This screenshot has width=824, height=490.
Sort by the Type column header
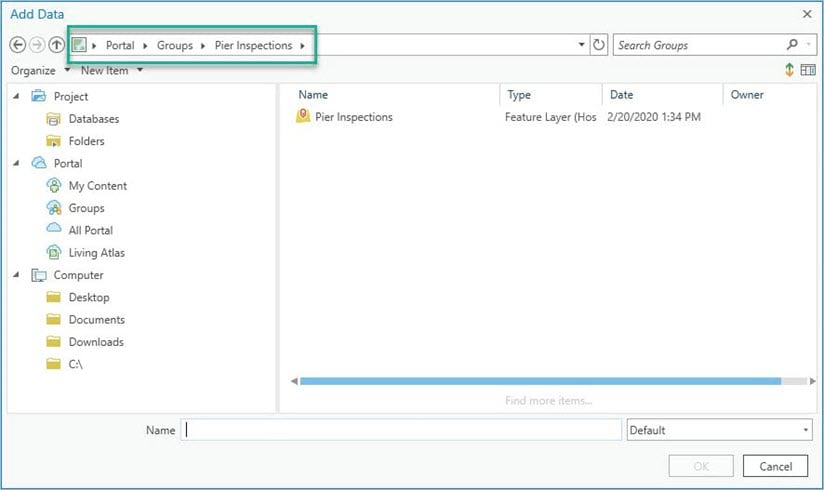pyautogui.click(x=519, y=95)
